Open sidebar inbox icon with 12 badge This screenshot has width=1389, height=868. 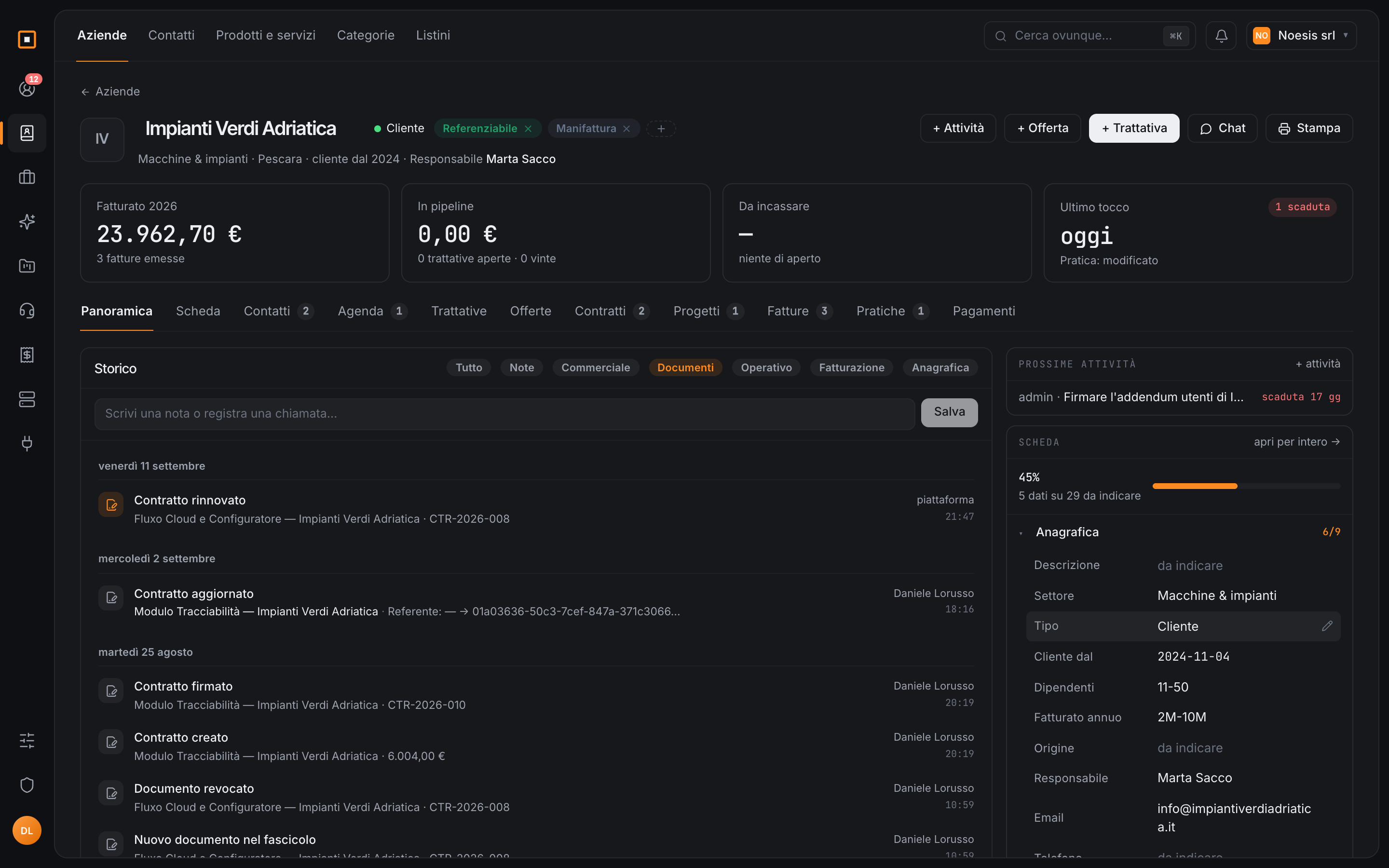click(x=27, y=88)
